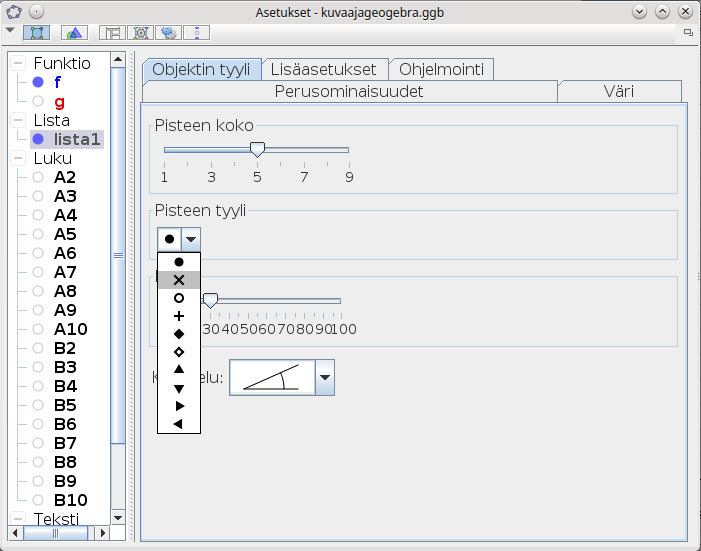
Task: Open the angle decoration dropdown arrow
Action: (324, 379)
